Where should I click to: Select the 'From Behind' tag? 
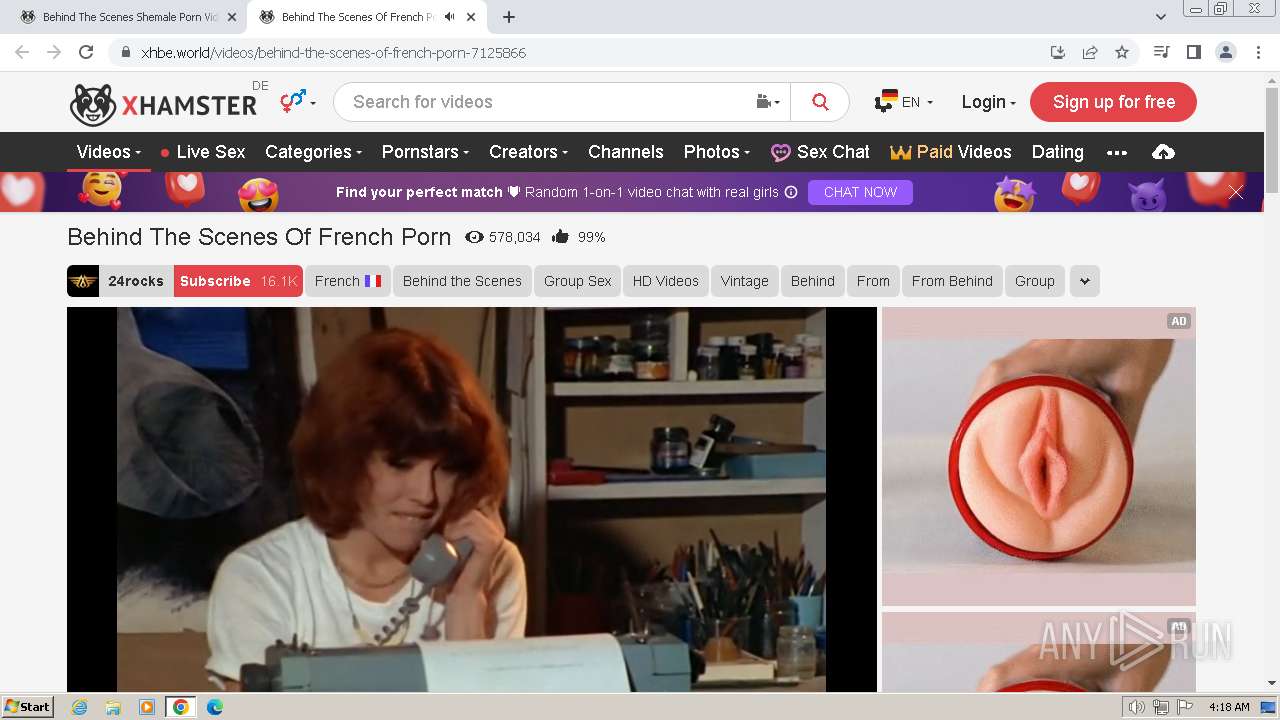(x=952, y=281)
